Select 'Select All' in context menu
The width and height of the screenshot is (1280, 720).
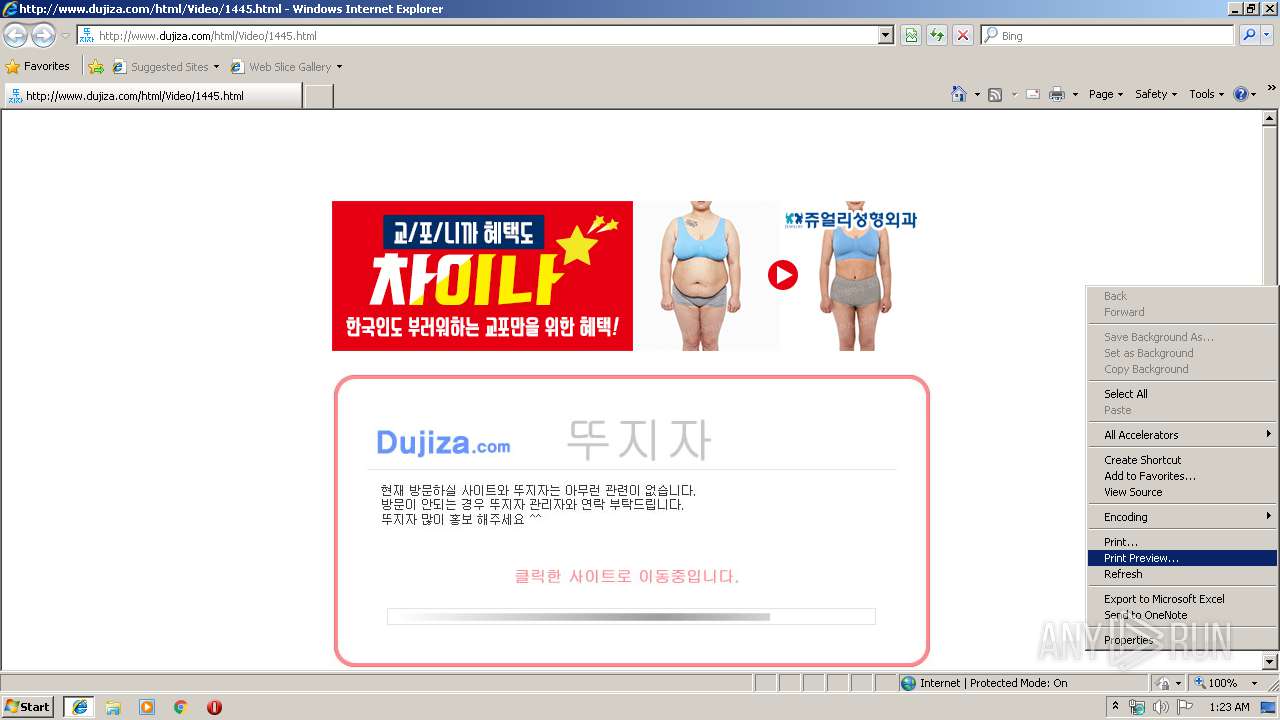1182,394
